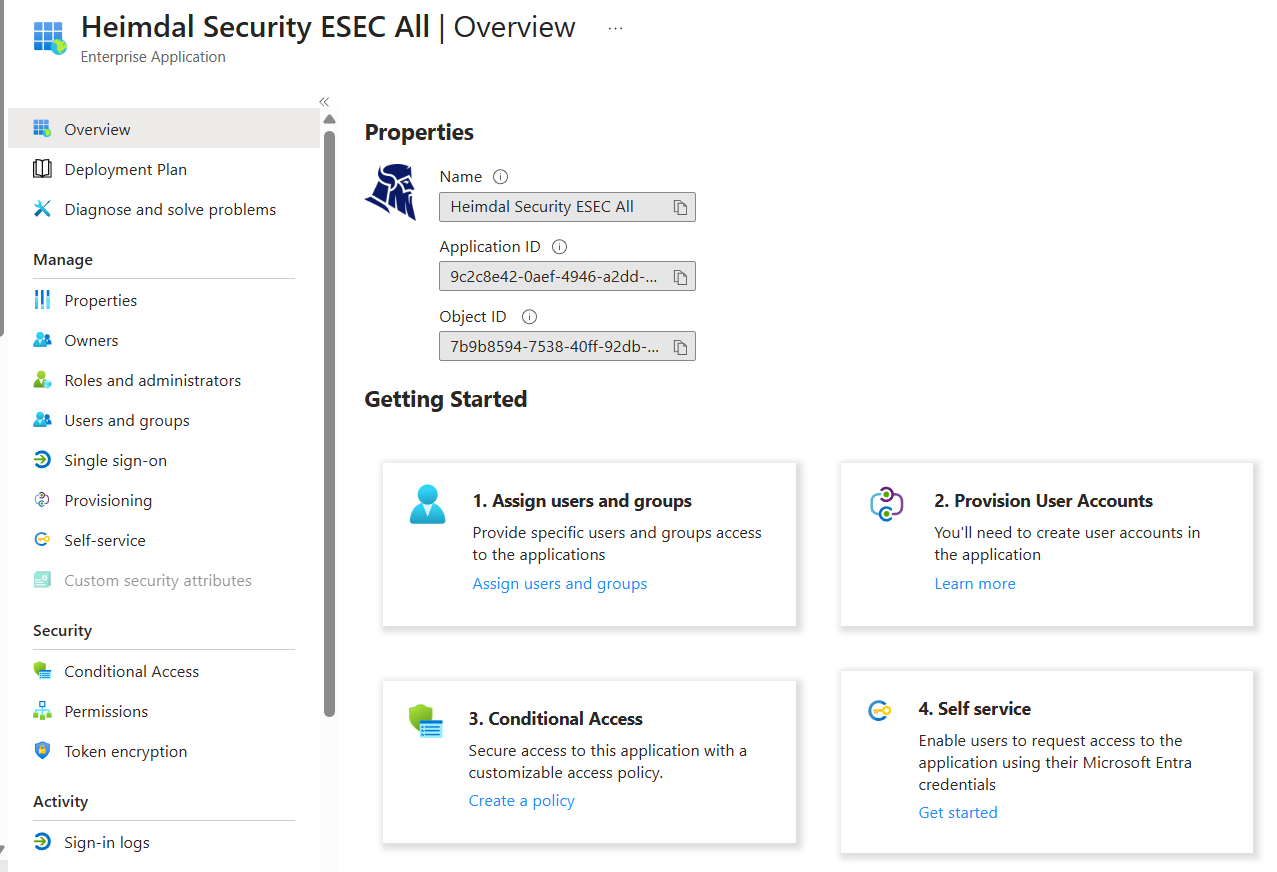The width and height of the screenshot is (1277, 872).
Task: Click the Users and groups icon
Action: tap(42, 420)
